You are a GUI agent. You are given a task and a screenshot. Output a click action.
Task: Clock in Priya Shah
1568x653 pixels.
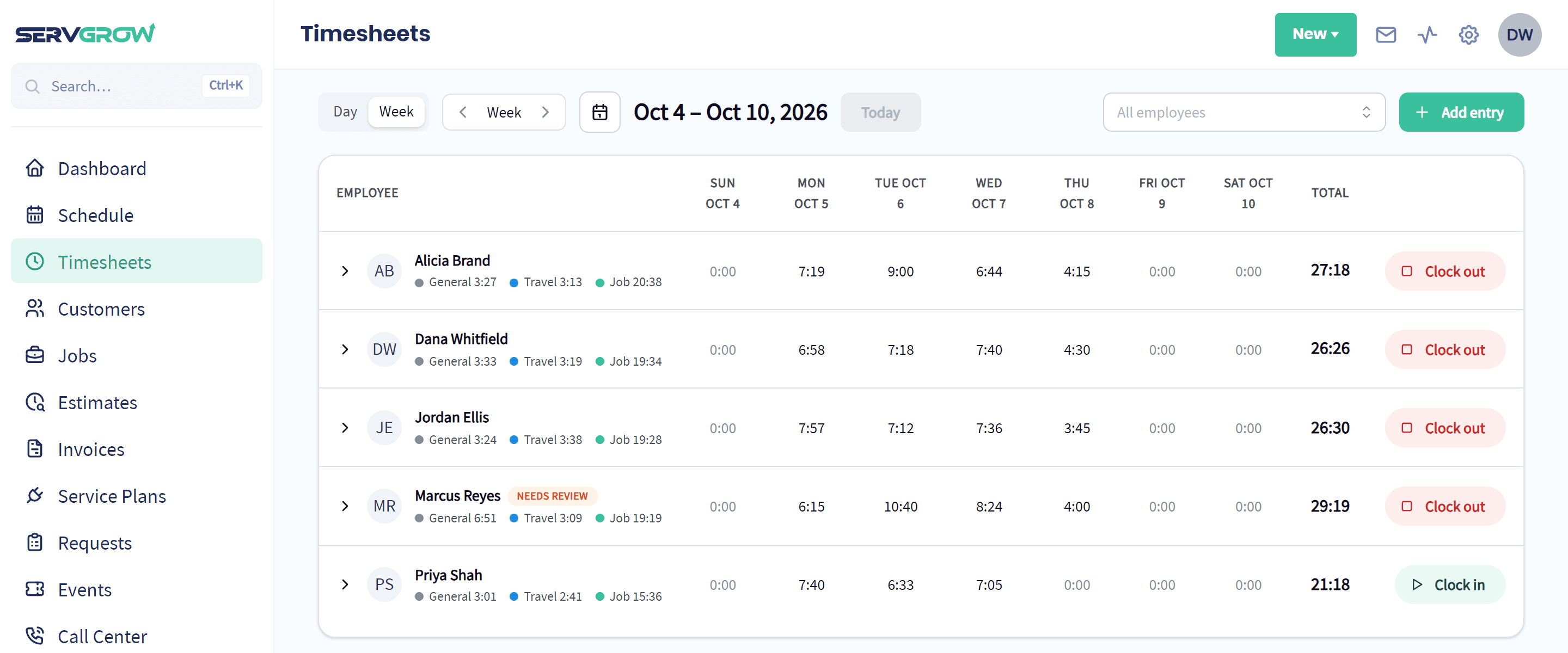(1449, 585)
